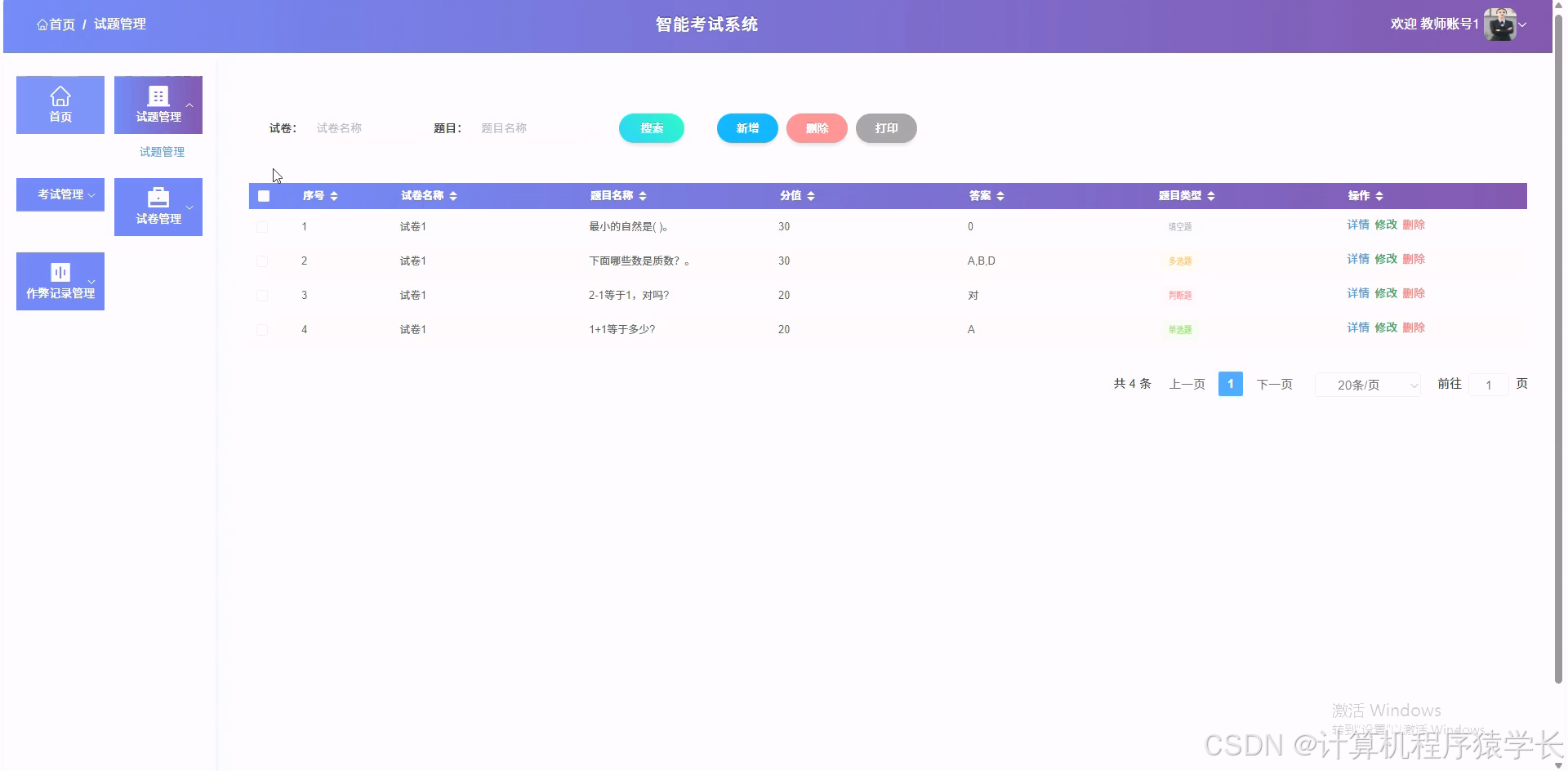1568x771 pixels.
Task: Open the teacher avatar image at top right
Action: pyautogui.click(x=1499, y=24)
